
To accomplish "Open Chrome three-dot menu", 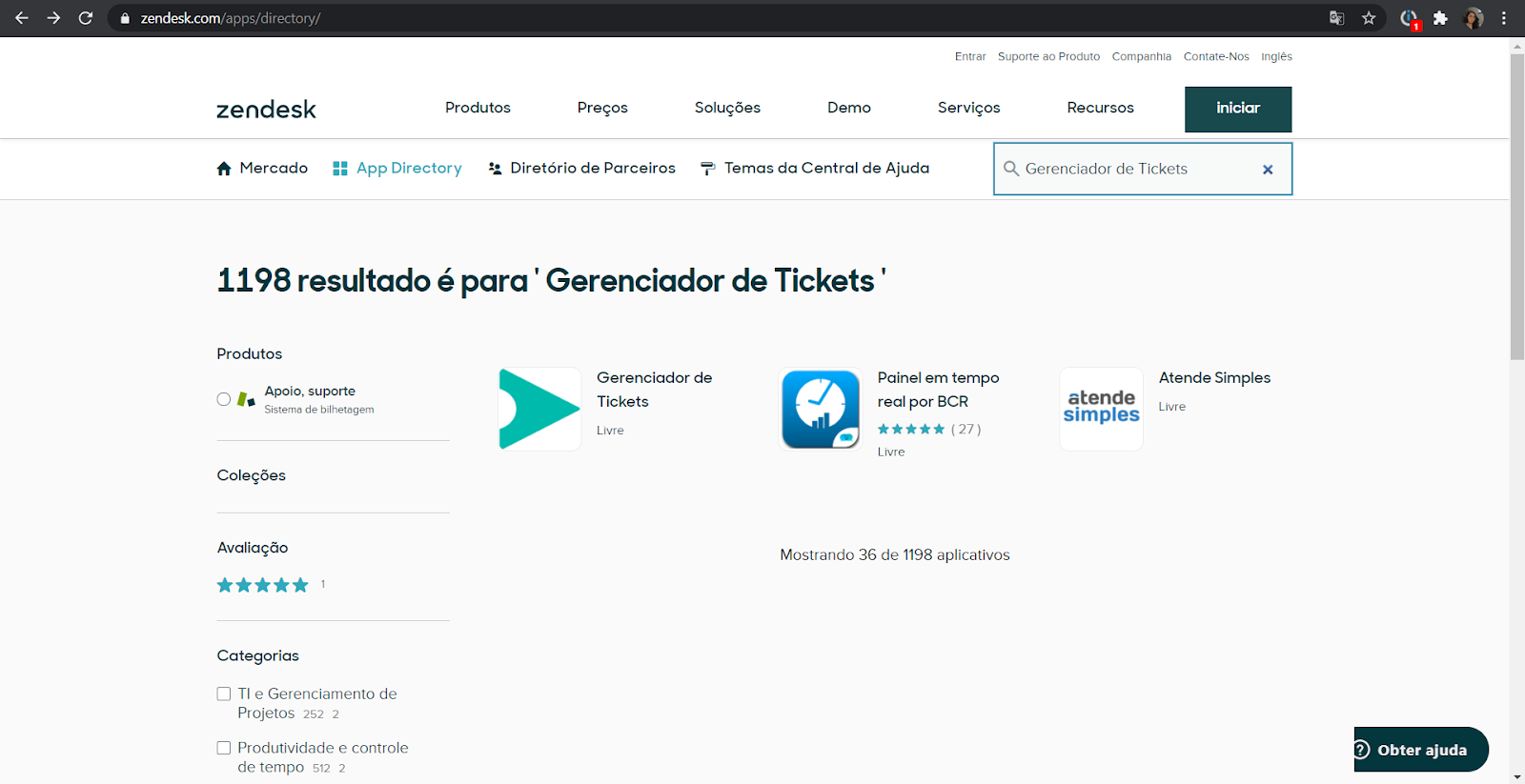I will coord(1504,18).
